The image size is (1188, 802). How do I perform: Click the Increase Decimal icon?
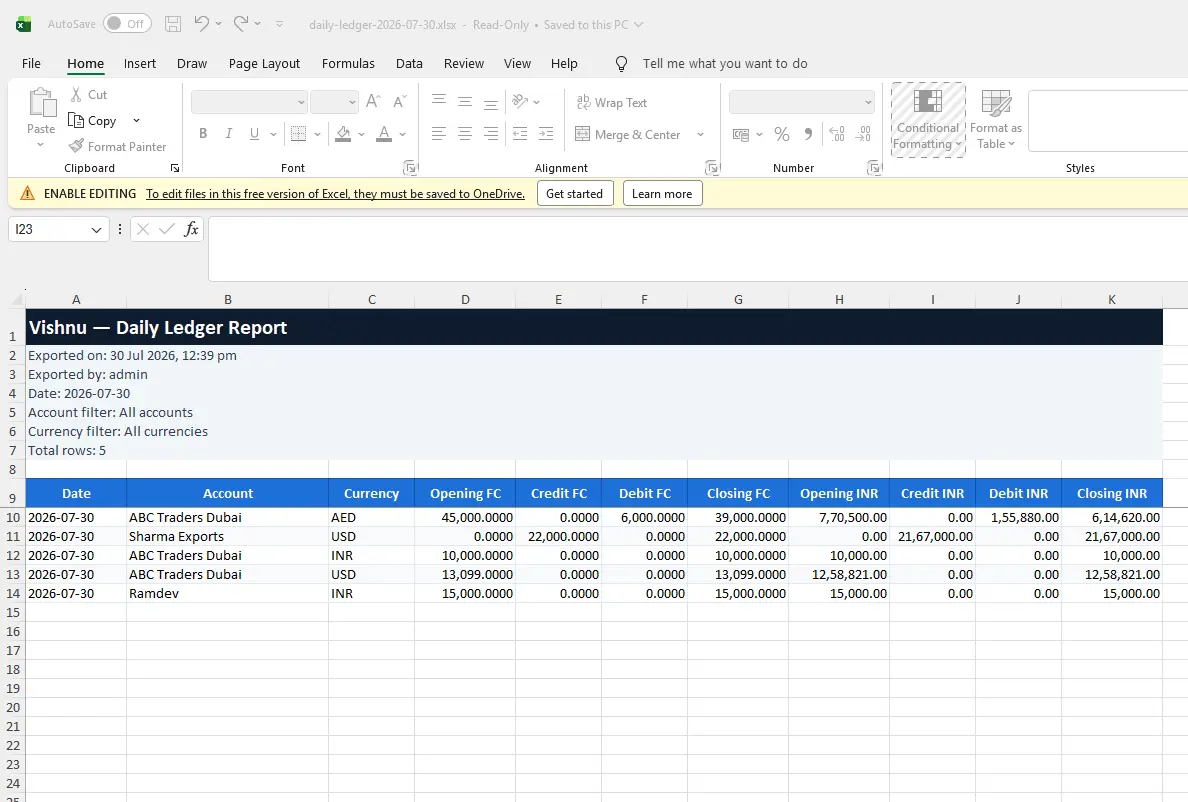click(x=836, y=135)
